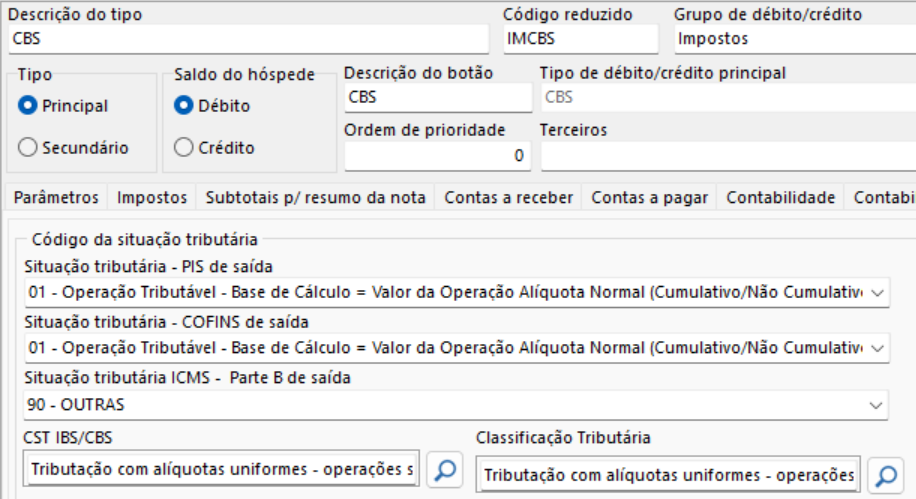Select the Principal type radio option
Screen dimensions: 916x499
[28, 105]
